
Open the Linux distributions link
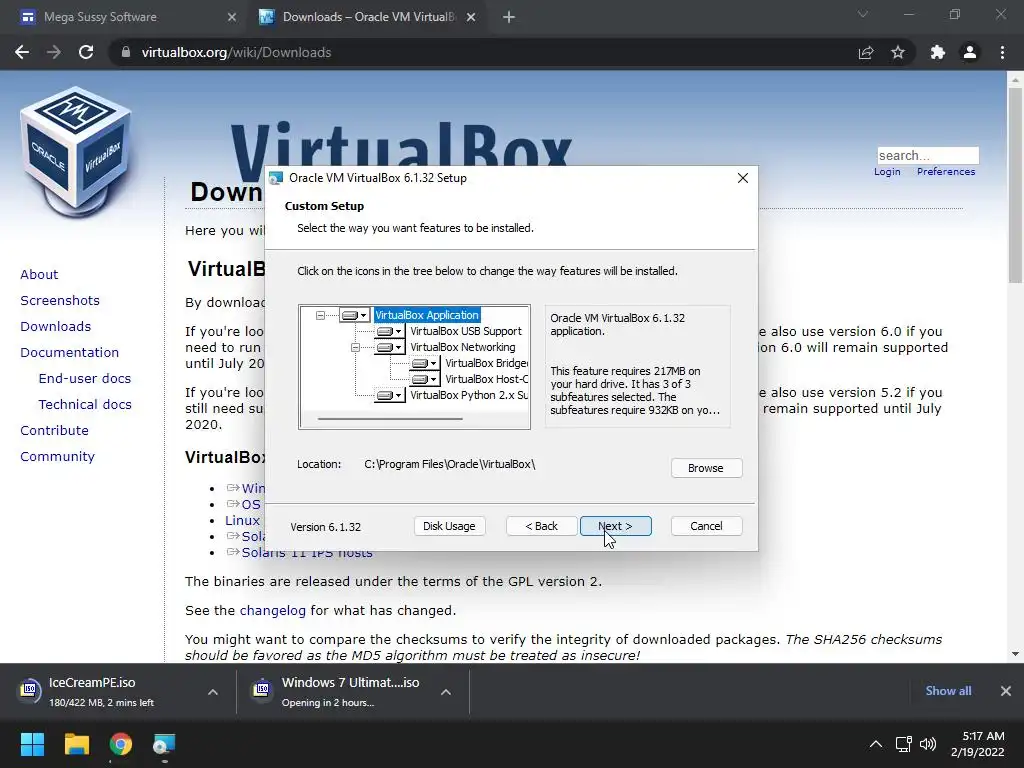point(242,520)
